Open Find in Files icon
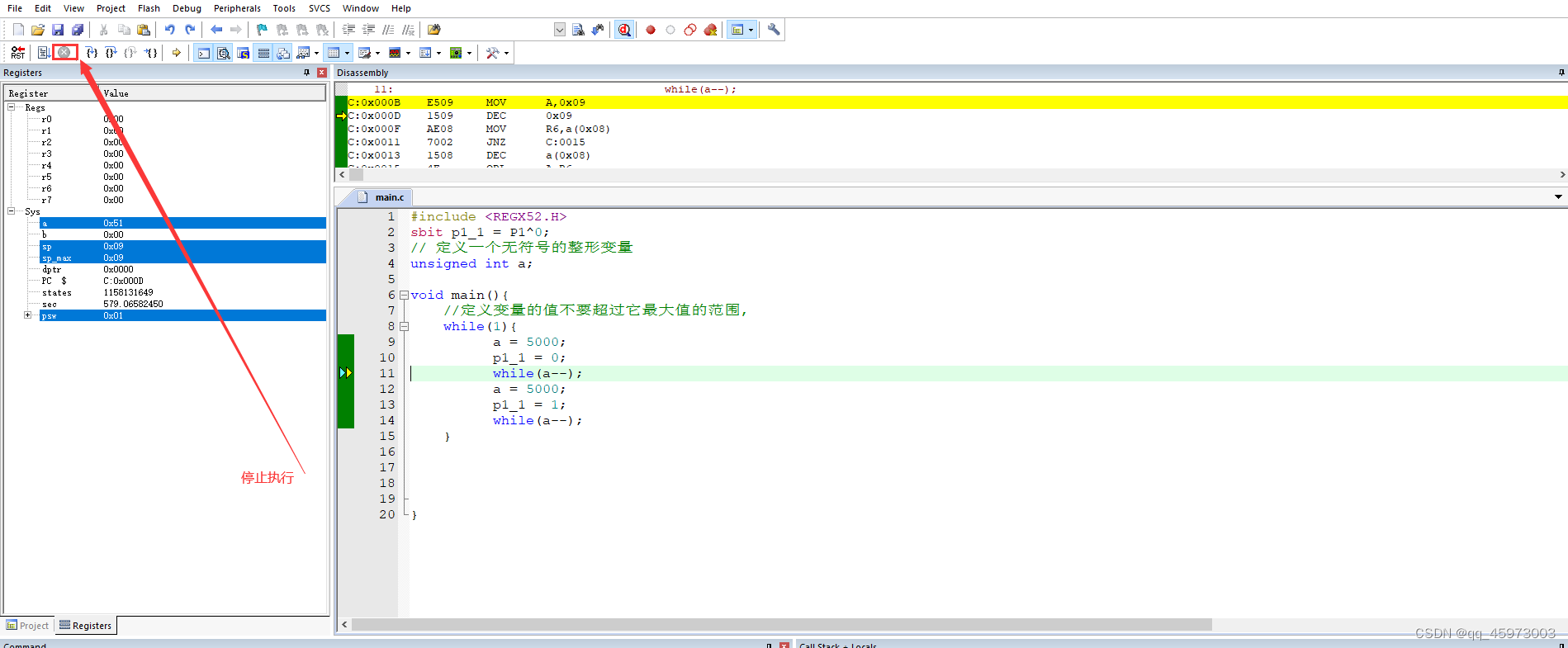The width and height of the screenshot is (1568, 648). pos(434,30)
